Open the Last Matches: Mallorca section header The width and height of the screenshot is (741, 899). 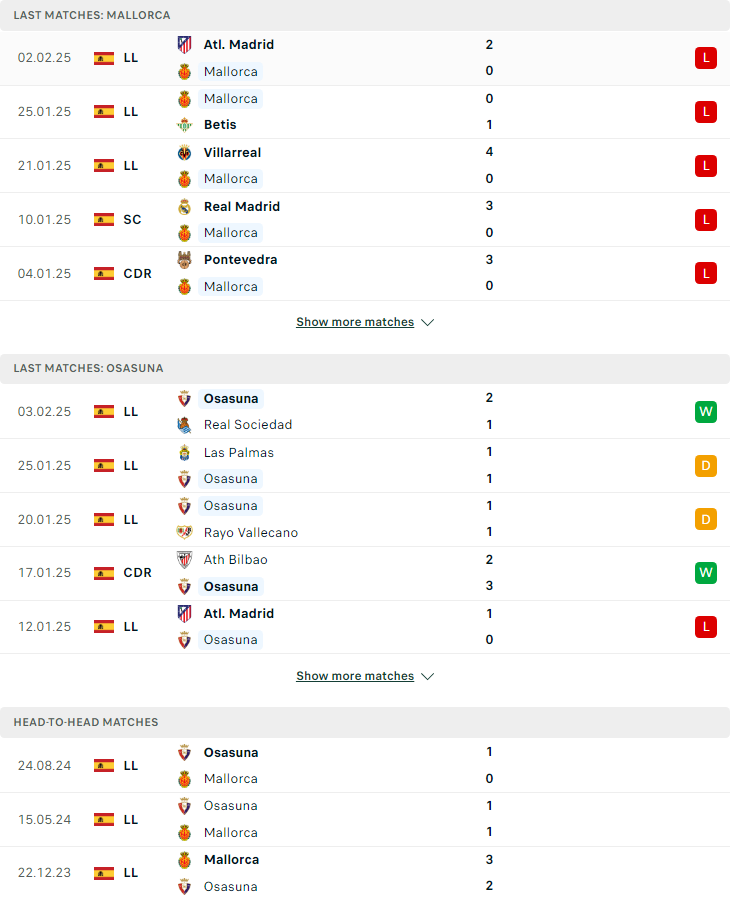[365, 15]
